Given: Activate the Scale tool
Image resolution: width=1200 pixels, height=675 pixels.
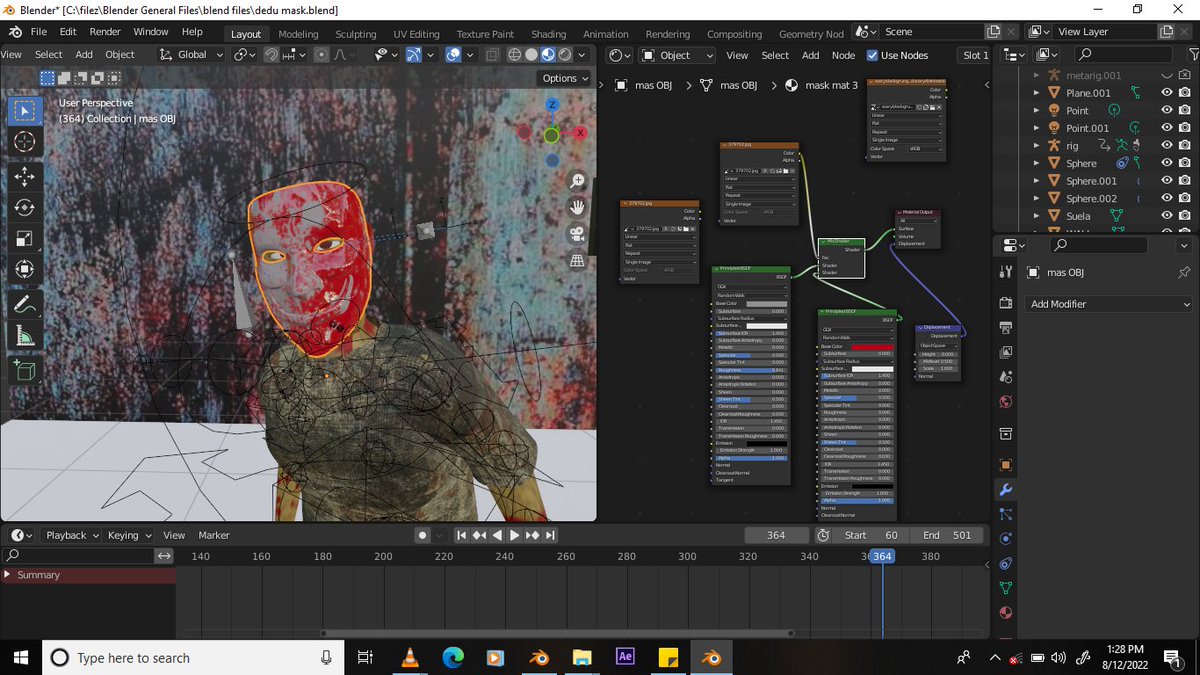Looking at the screenshot, I should click(x=25, y=238).
